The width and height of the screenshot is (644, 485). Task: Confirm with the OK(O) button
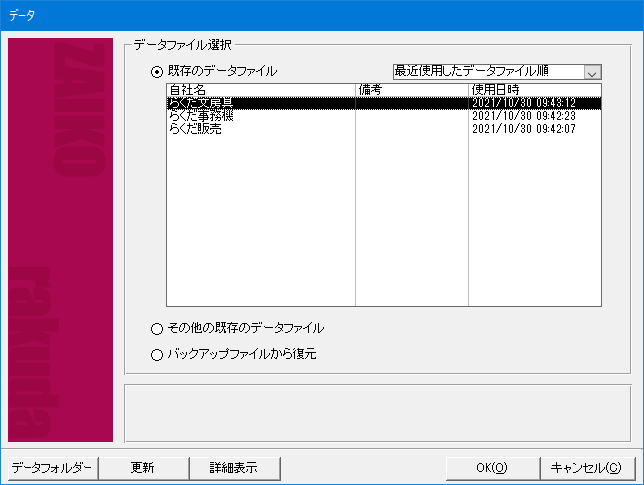[x=492, y=468]
